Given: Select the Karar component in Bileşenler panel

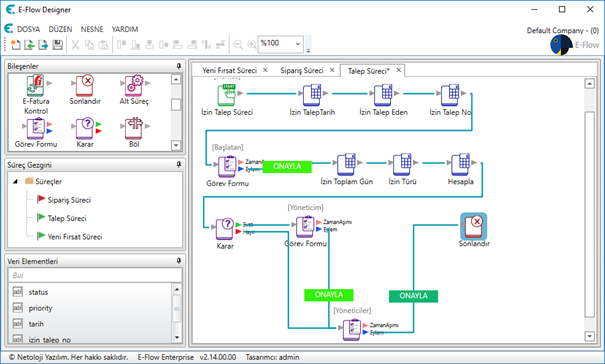Looking at the screenshot, I should [86, 133].
